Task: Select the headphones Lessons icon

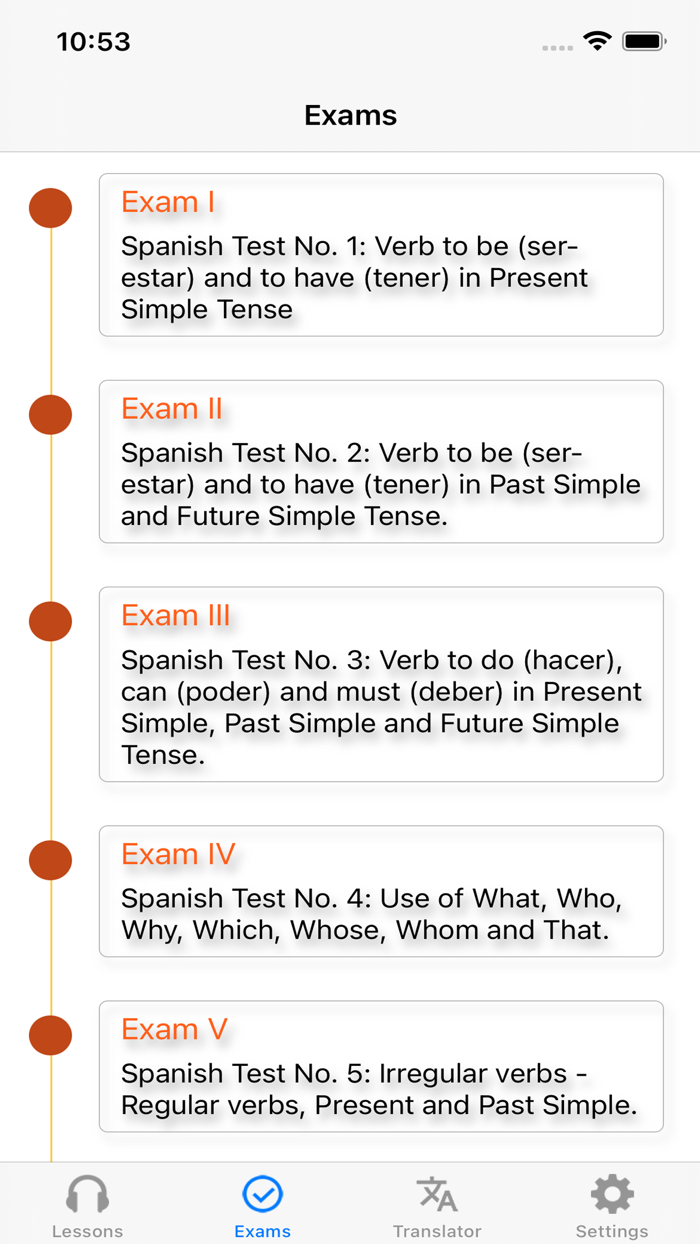Action: click(x=87, y=1193)
